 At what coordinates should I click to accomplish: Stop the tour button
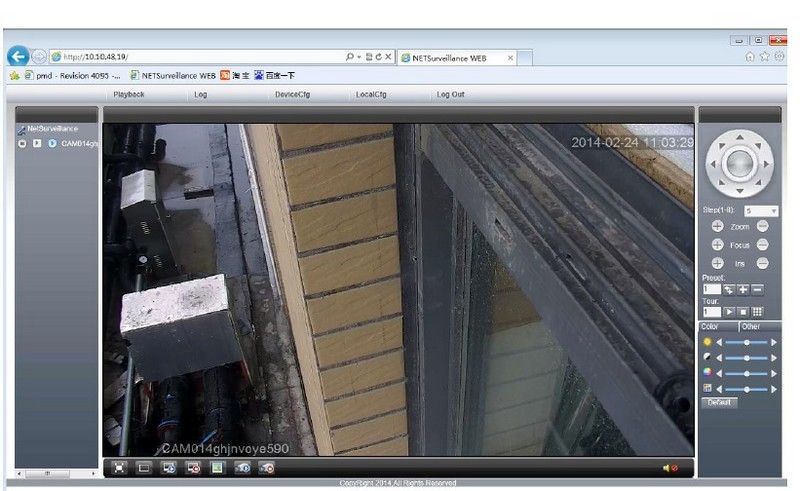click(x=743, y=312)
